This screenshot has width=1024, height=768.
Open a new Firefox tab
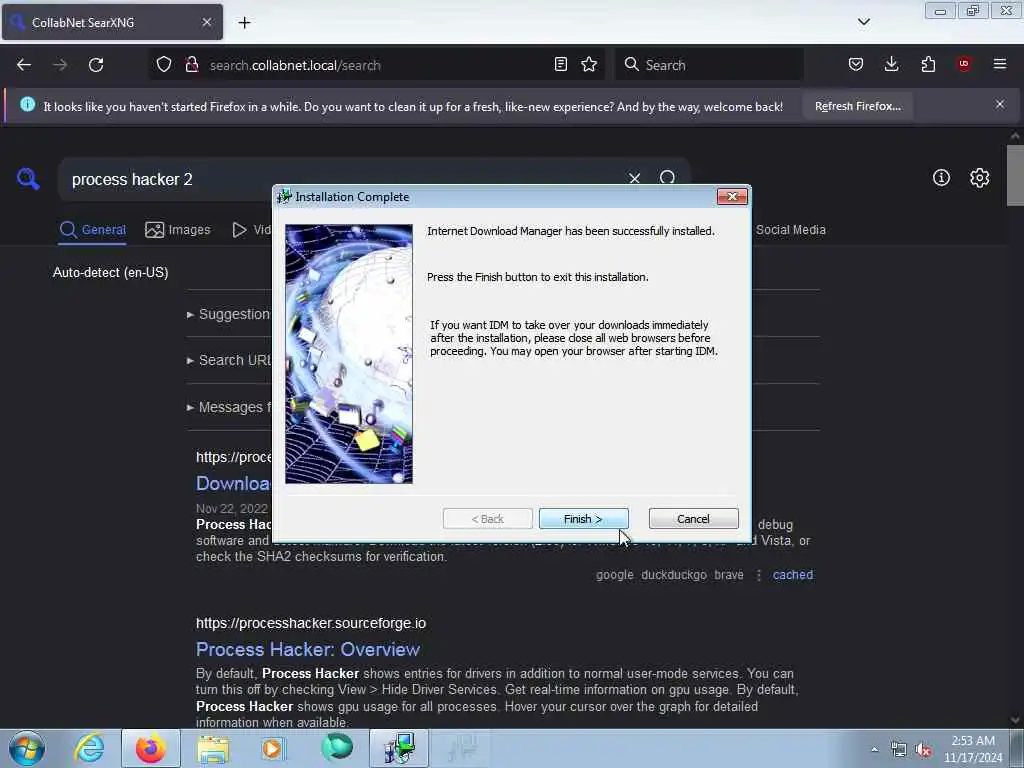[x=244, y=23]
